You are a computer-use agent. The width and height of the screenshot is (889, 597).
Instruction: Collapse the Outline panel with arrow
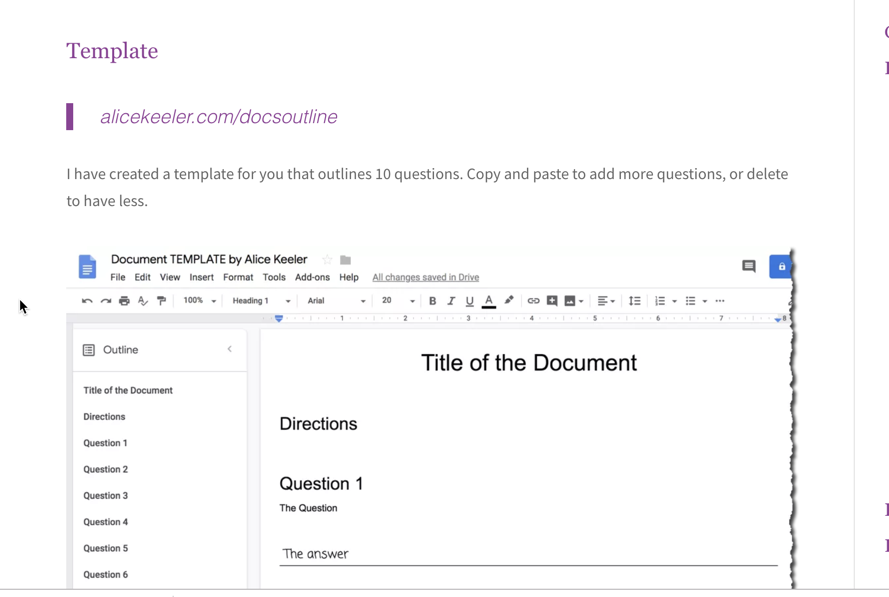pyautogui.click(x=230, y=349)
